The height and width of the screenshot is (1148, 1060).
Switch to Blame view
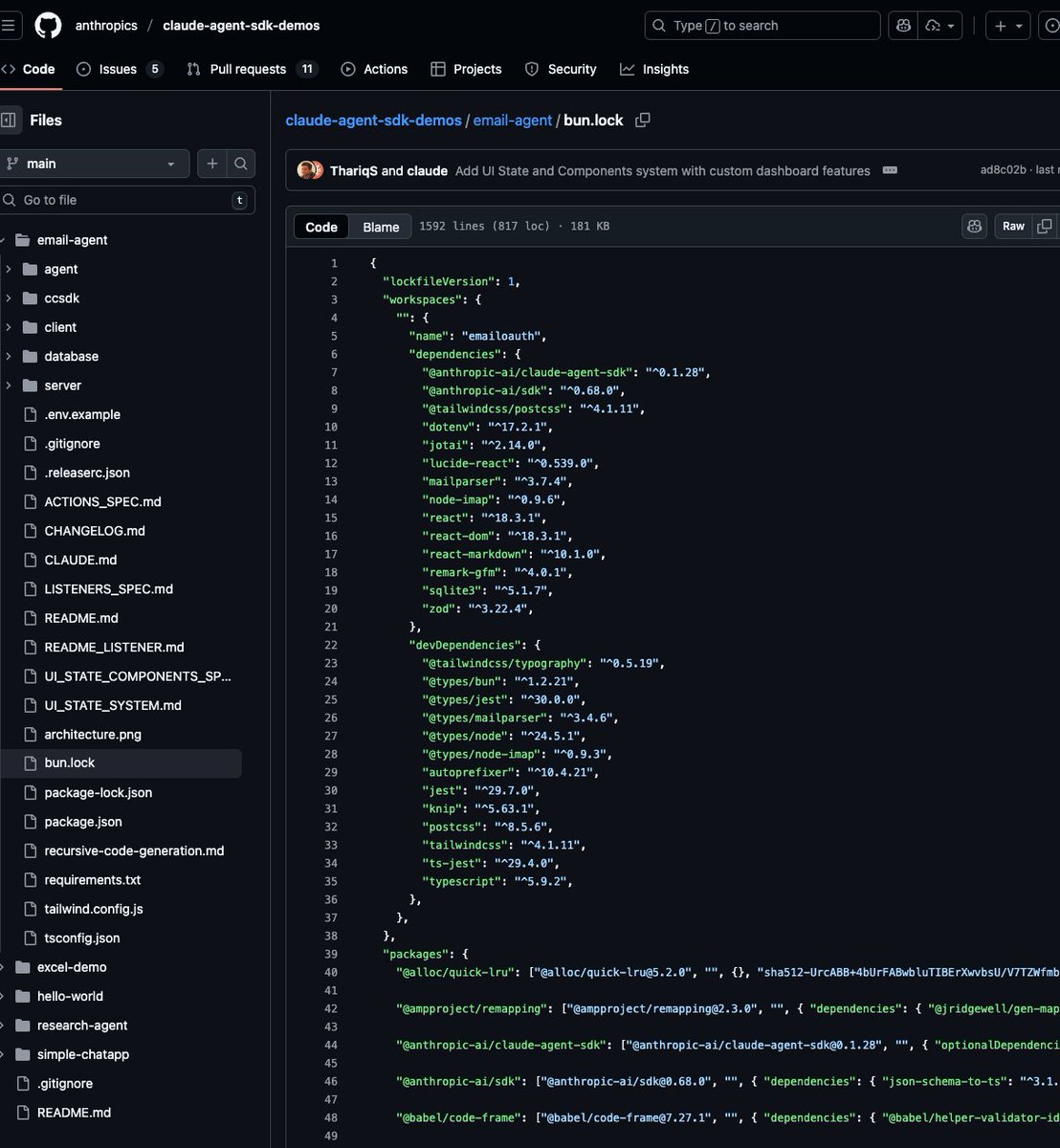(x=381, y=227)
